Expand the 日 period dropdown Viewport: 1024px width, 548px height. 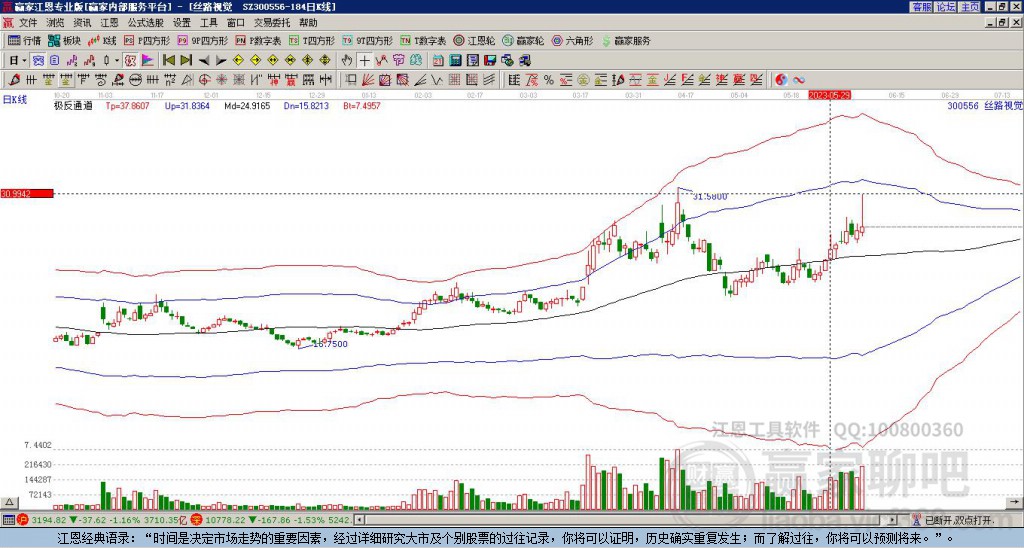coord(24,60)
